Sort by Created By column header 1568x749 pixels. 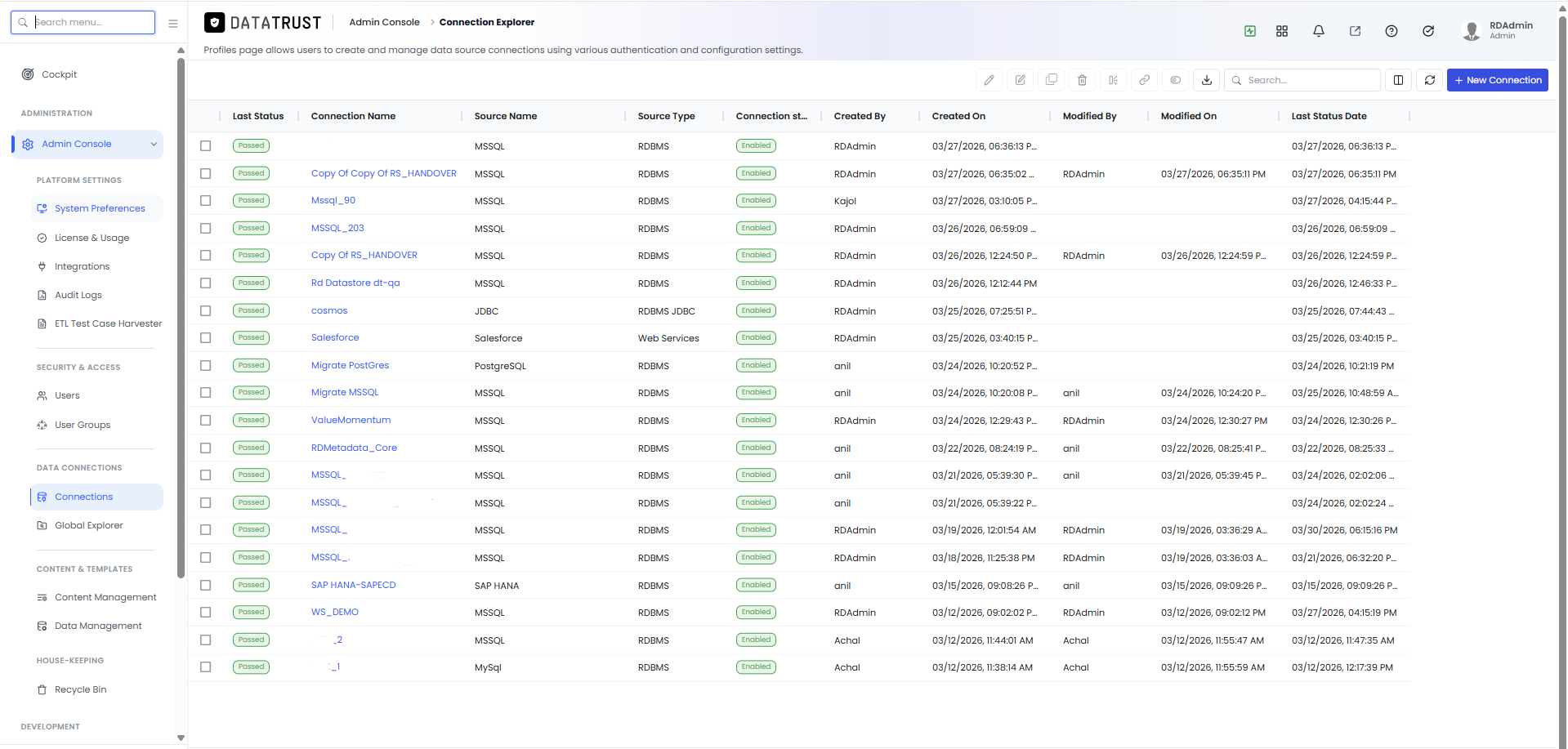click(860, 116)
